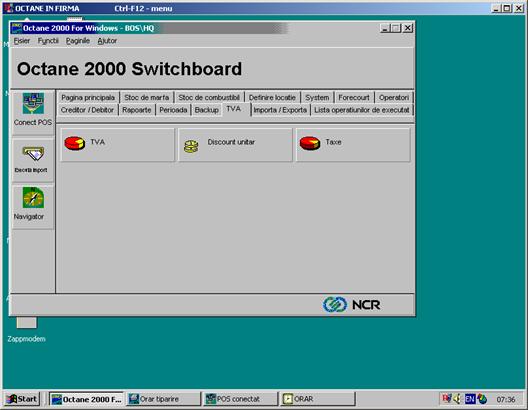This screenshot has width=528, height=410.
Task: Click the EN language indicator in tray
Action: [470, 399]
